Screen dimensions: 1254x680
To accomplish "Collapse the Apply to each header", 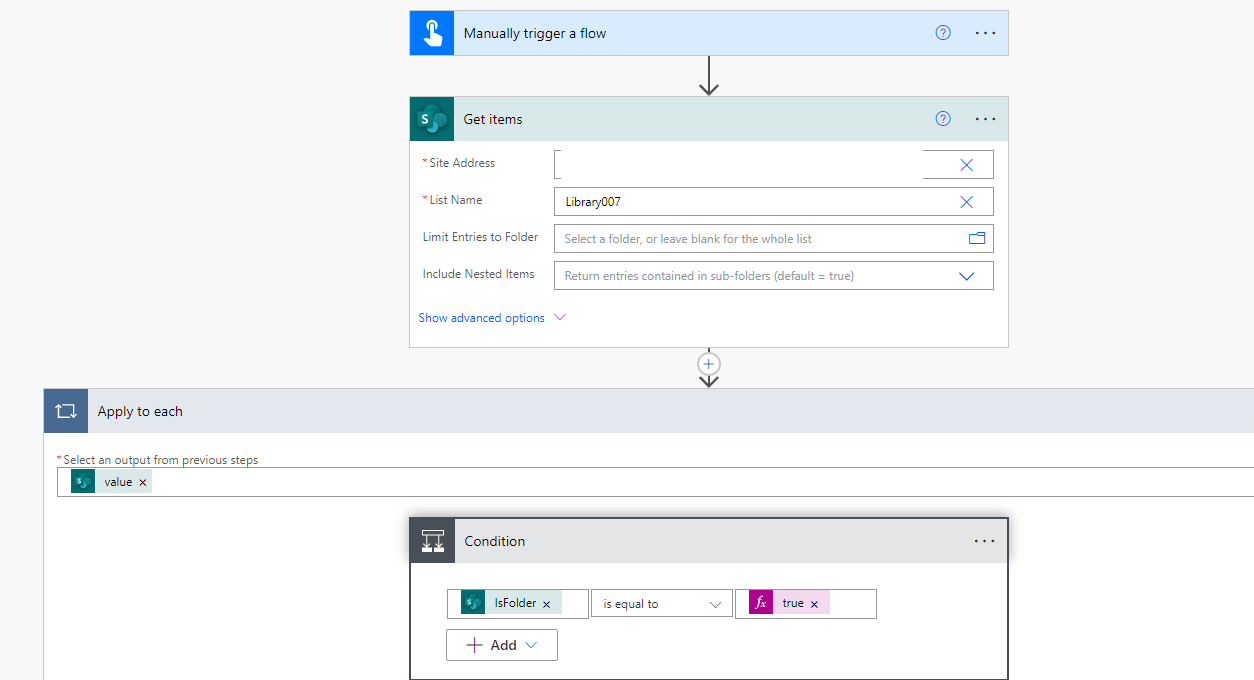I will 649,411.
